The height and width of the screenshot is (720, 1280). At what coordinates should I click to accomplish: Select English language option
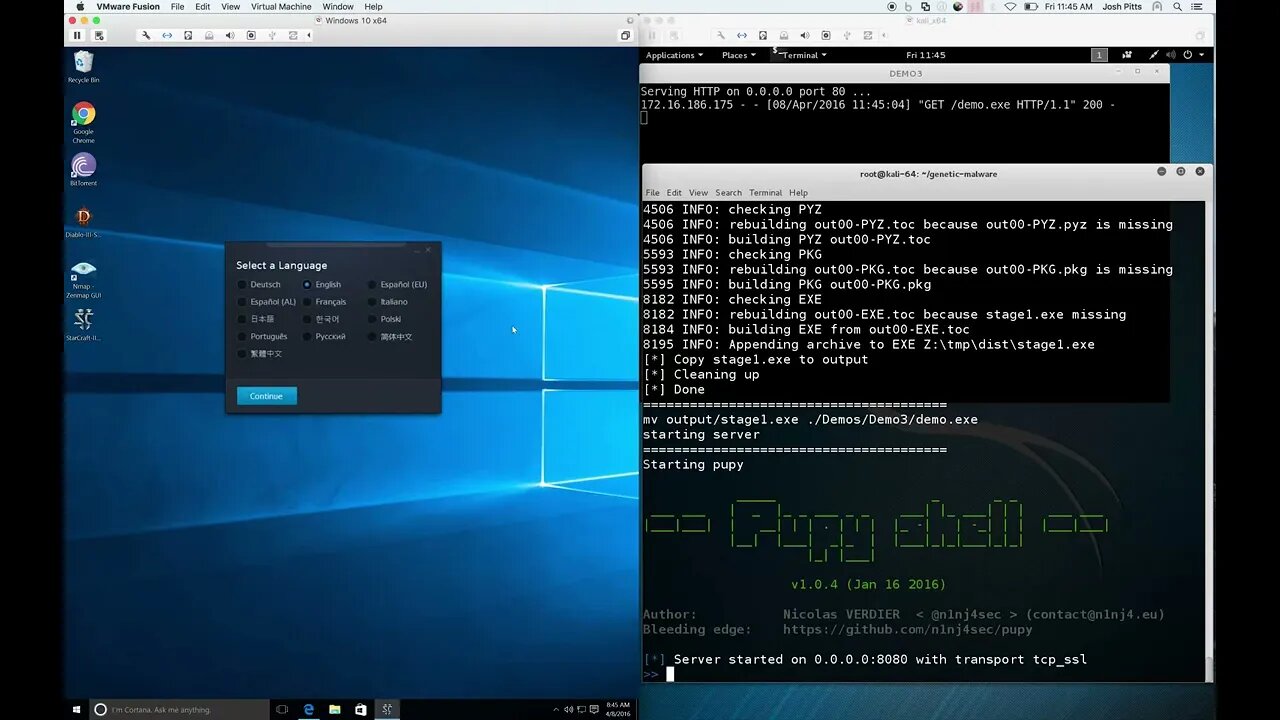coord(322,284)
